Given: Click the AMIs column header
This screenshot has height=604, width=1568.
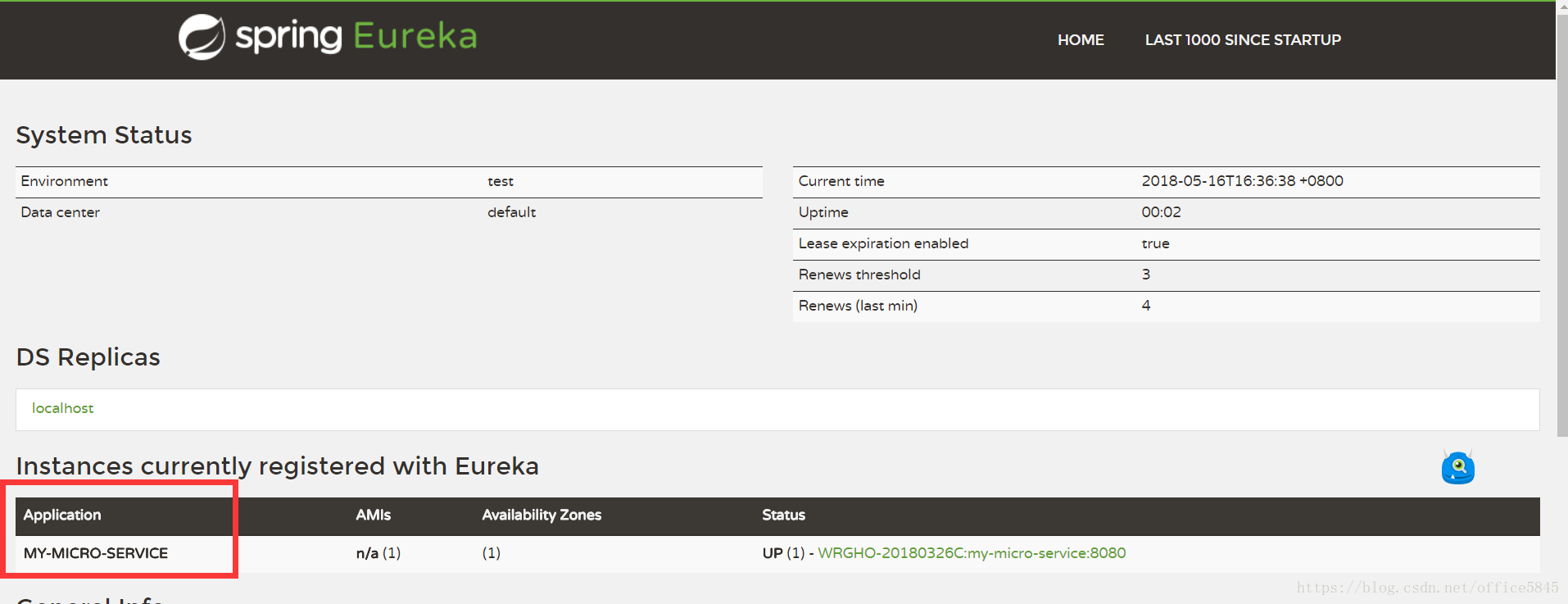Looking at the screenshot, I should [373, 515].
